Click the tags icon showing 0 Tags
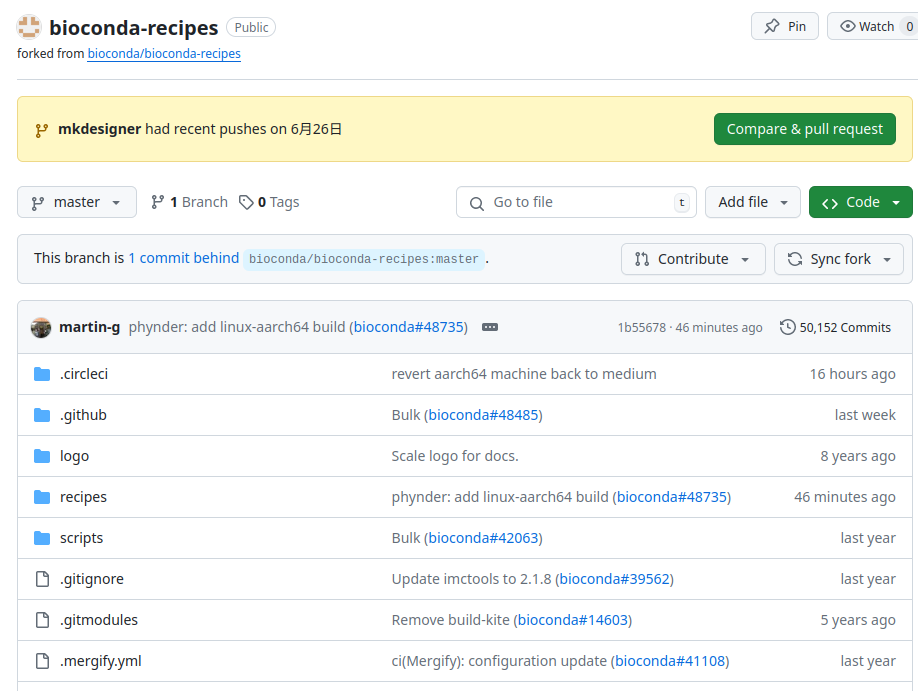This screenshot has width=918, height=691. point(246,202)
